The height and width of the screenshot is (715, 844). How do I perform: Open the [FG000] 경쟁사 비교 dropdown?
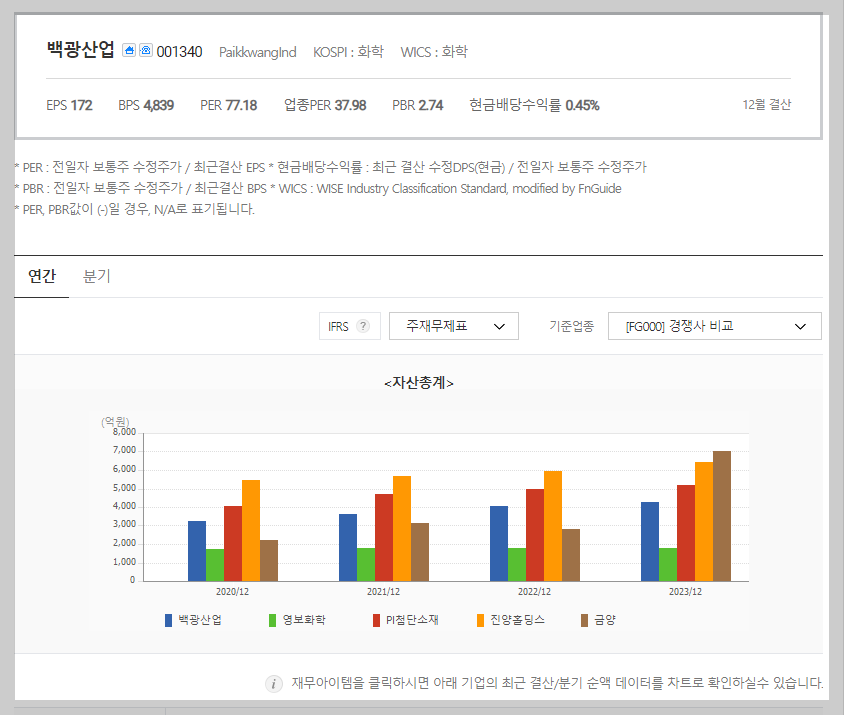click(x=714, y=326)
